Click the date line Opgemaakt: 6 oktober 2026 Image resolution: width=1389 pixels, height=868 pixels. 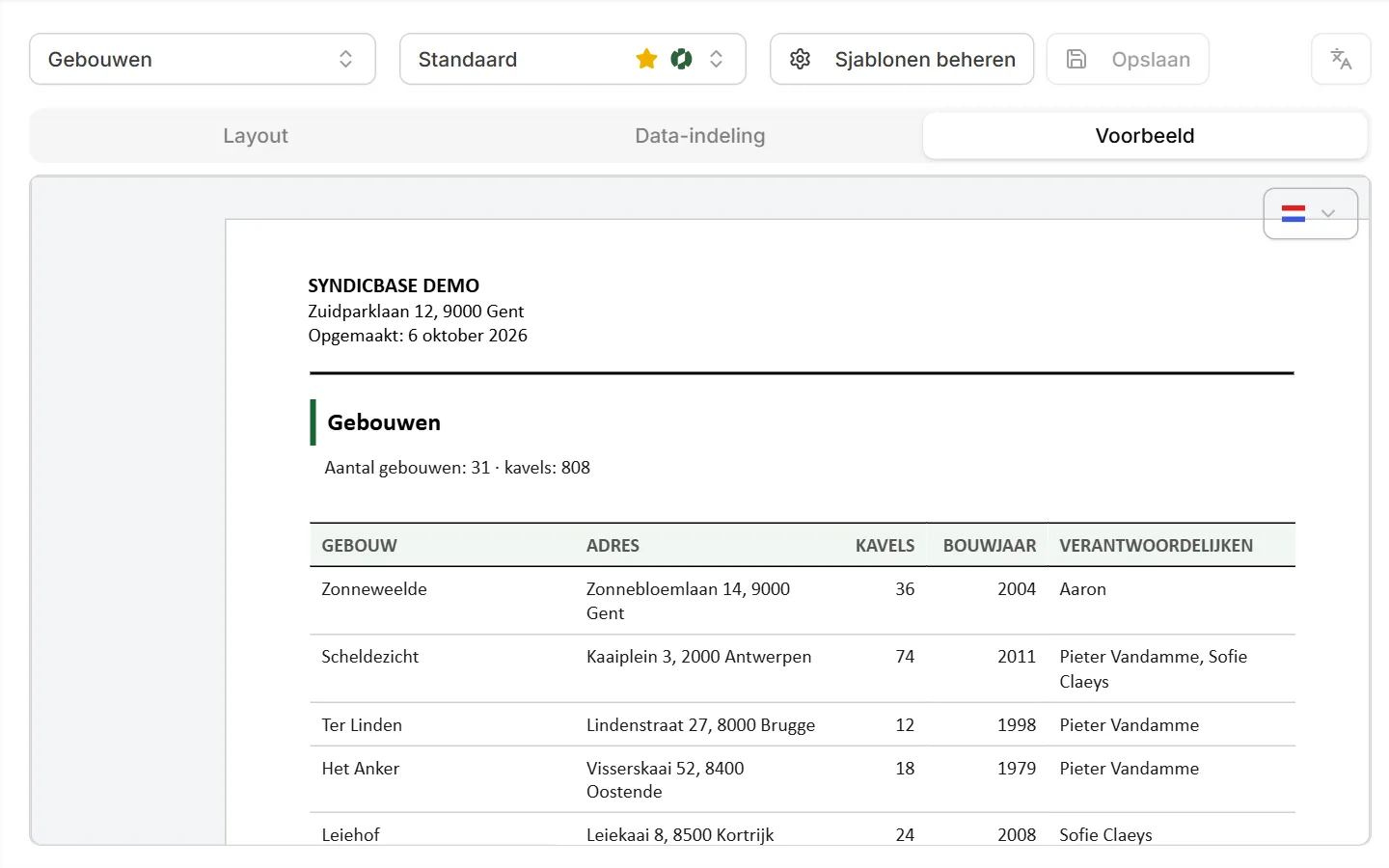pos(418,336)
